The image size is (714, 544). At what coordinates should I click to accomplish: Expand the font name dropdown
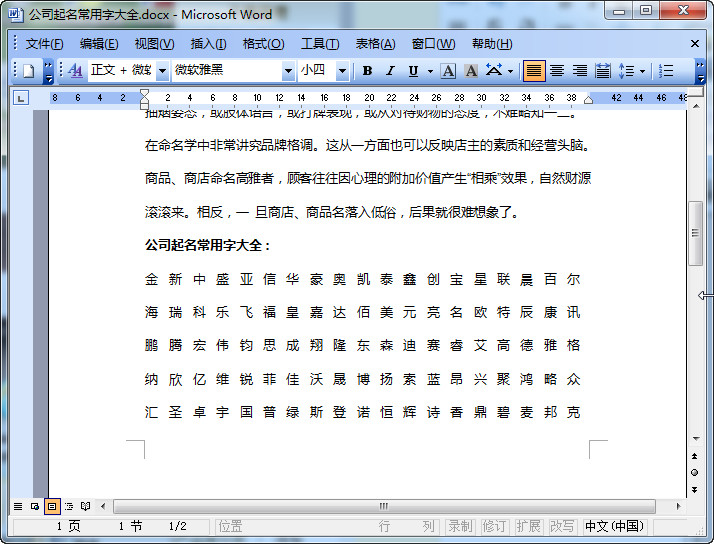[x=288, y=71]
